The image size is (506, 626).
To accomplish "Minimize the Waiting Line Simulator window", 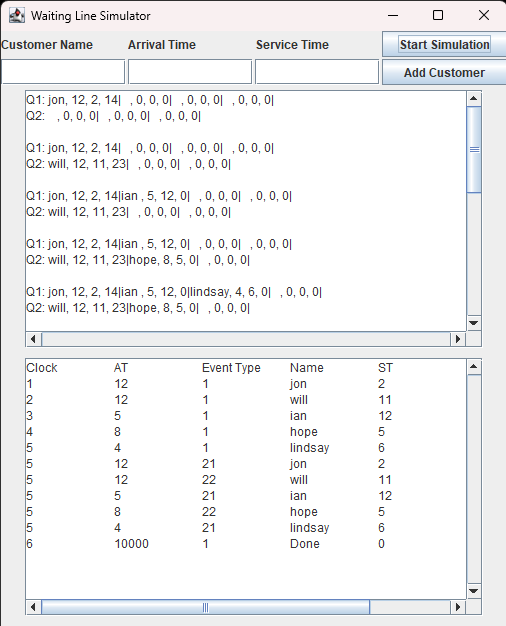I will pos(393,15).
